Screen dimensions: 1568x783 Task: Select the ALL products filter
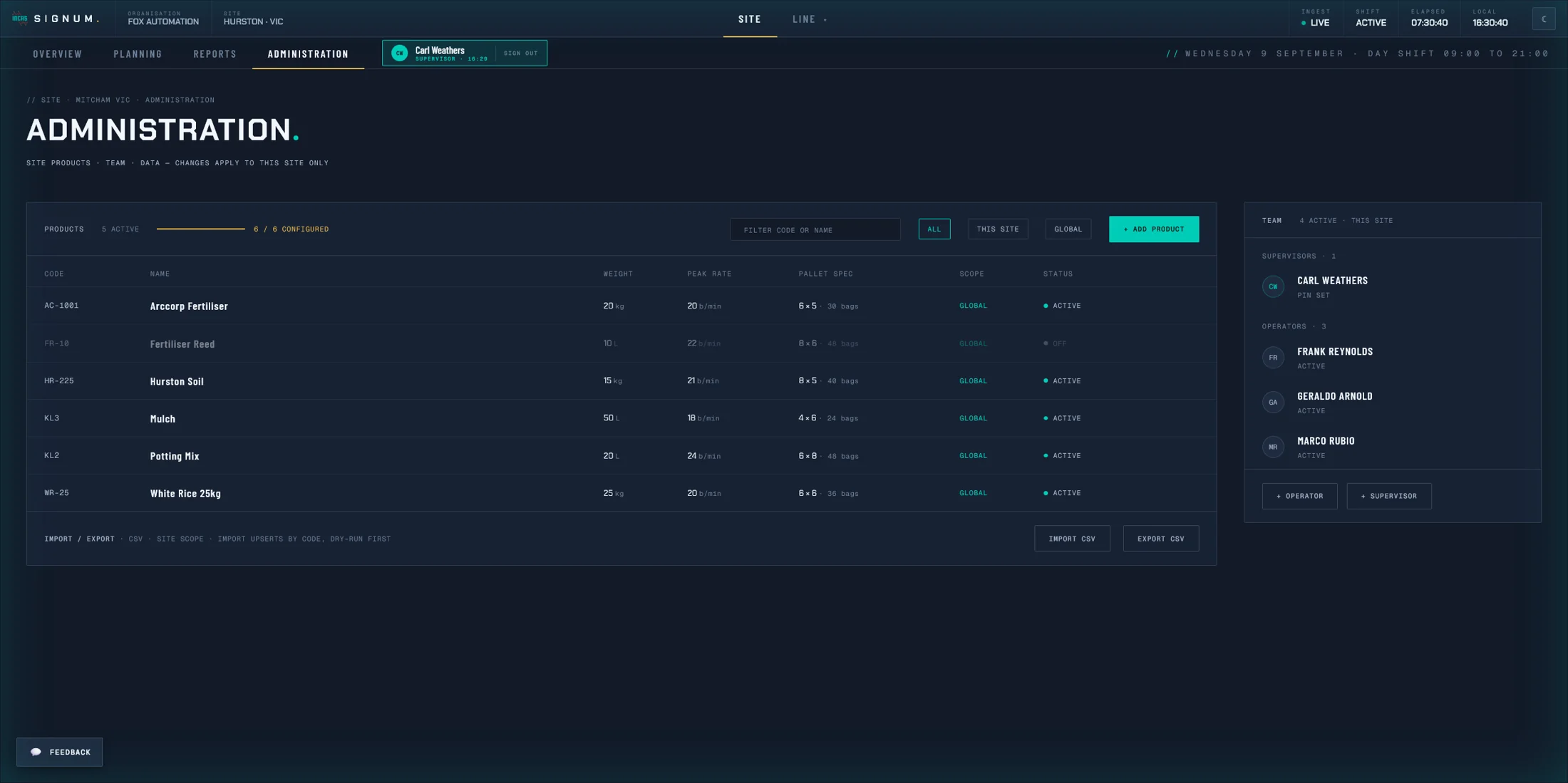click(934, 229)
